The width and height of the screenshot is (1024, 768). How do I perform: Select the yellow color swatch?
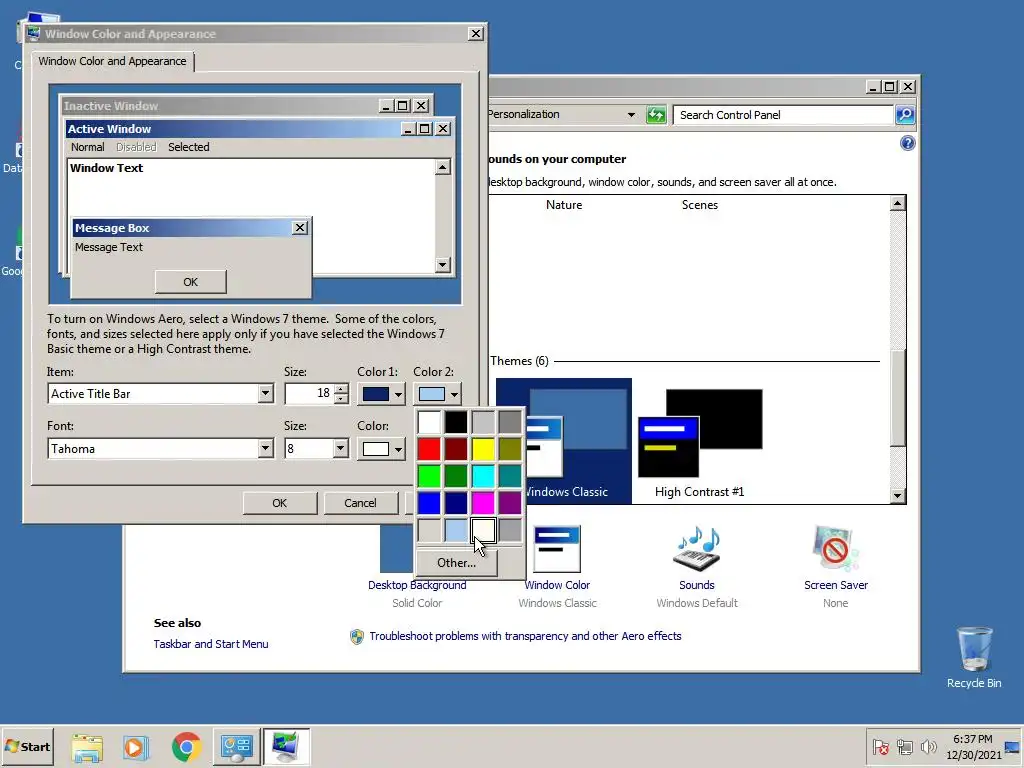click(483, 449)
